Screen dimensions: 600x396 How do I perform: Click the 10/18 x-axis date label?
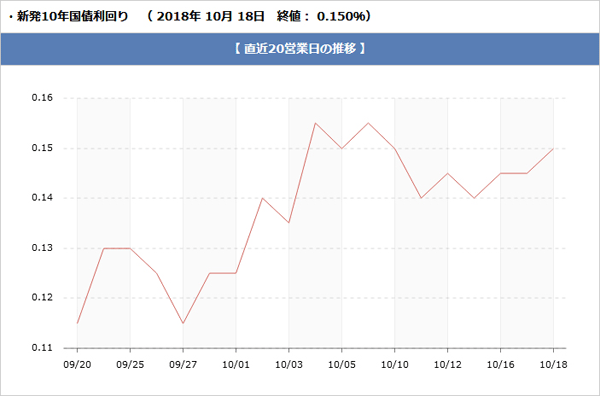pyautogui.click(x=553, y=364)
